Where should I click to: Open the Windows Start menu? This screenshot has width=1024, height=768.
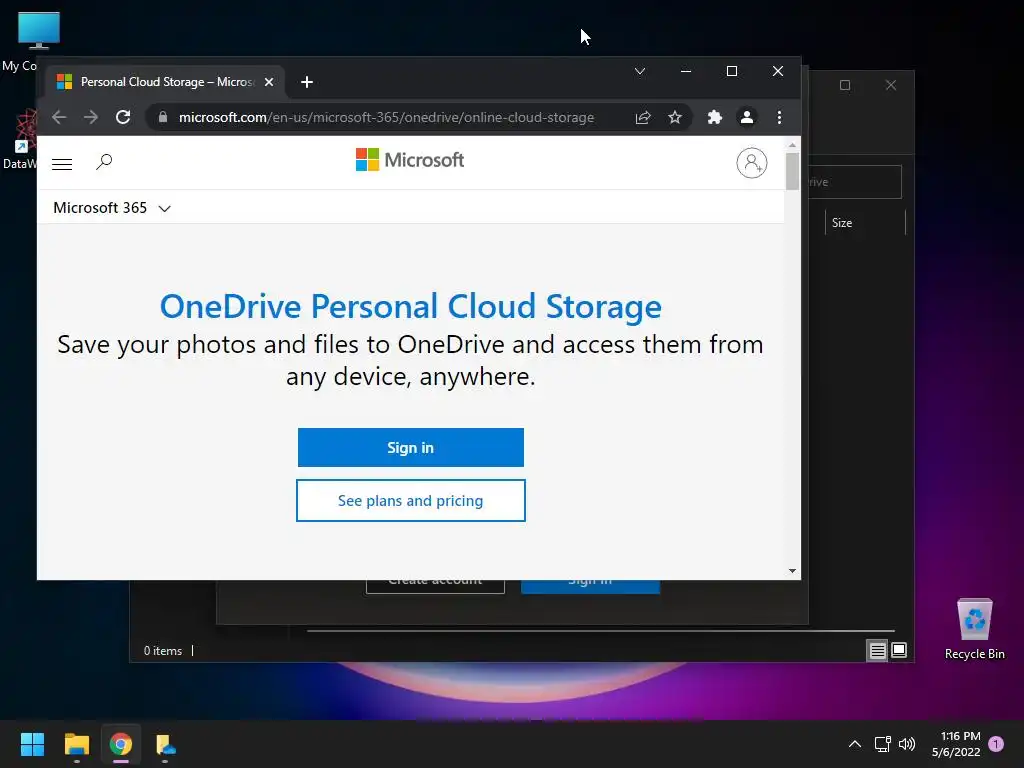tap(32, 744)
